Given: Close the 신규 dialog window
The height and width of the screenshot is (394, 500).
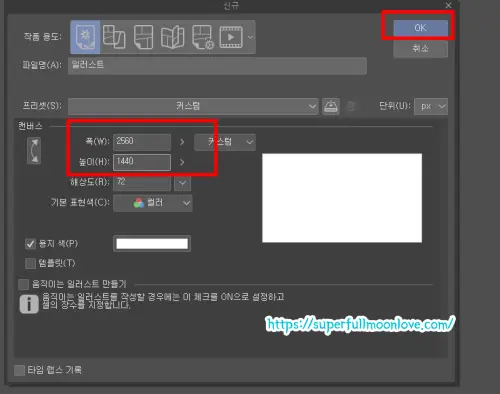Looking at the screenshot, I should [448, 5].
